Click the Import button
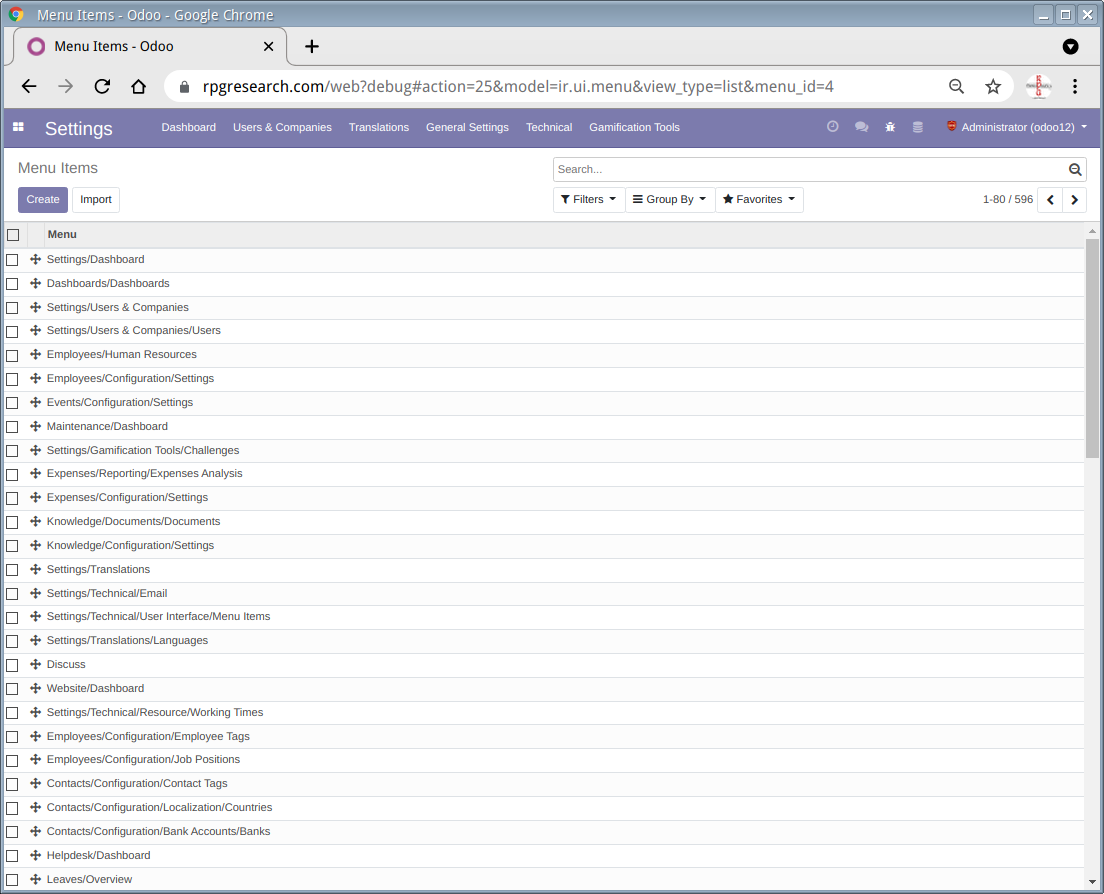Screen dimensions: 1104x894 96,200
